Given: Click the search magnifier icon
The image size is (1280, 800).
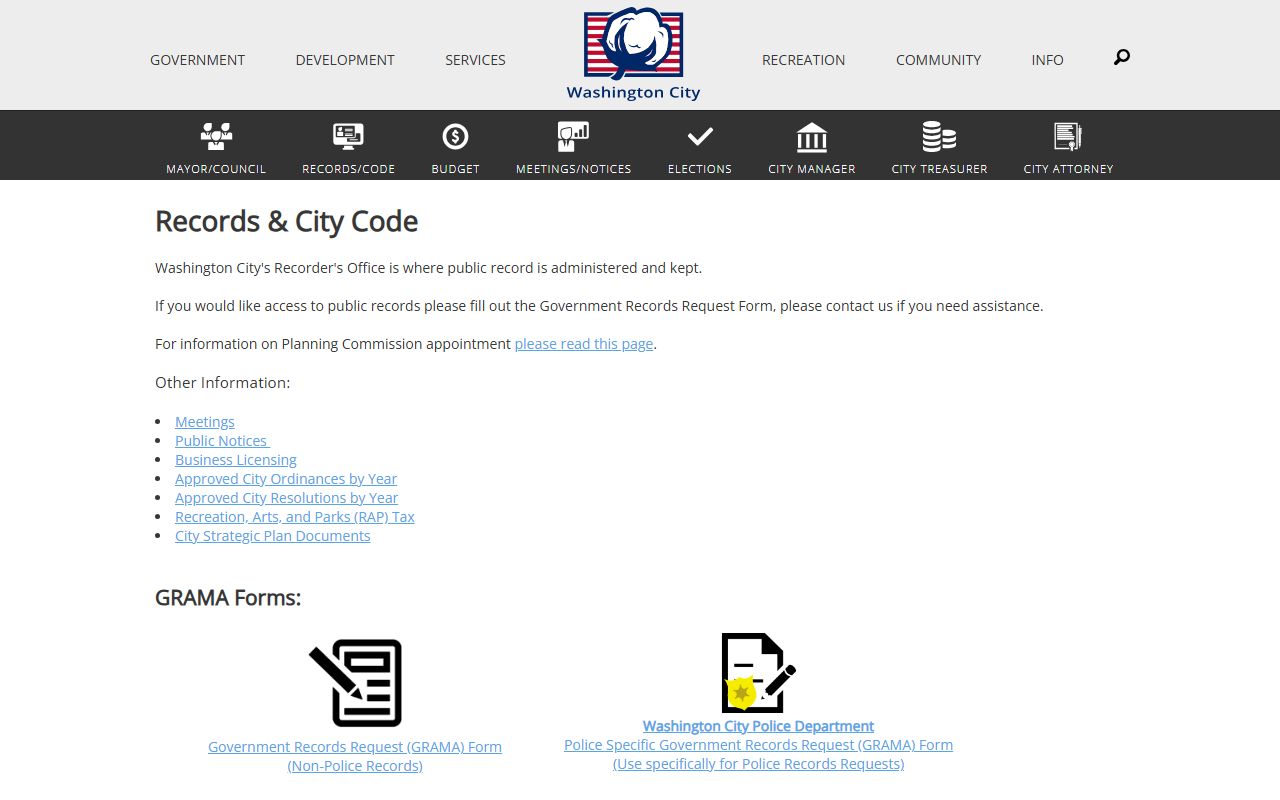Looking at the screenshot, I should 1122,58.
